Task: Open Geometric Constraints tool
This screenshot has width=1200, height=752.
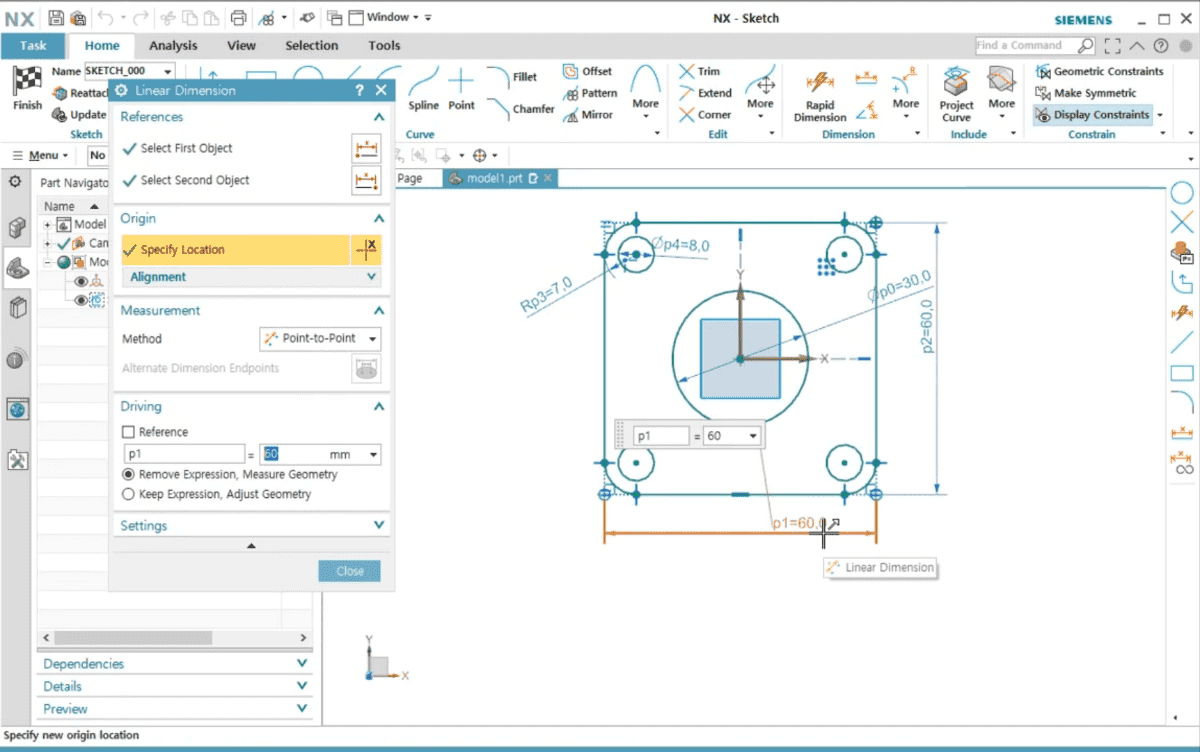Action: coord(1099,71)
